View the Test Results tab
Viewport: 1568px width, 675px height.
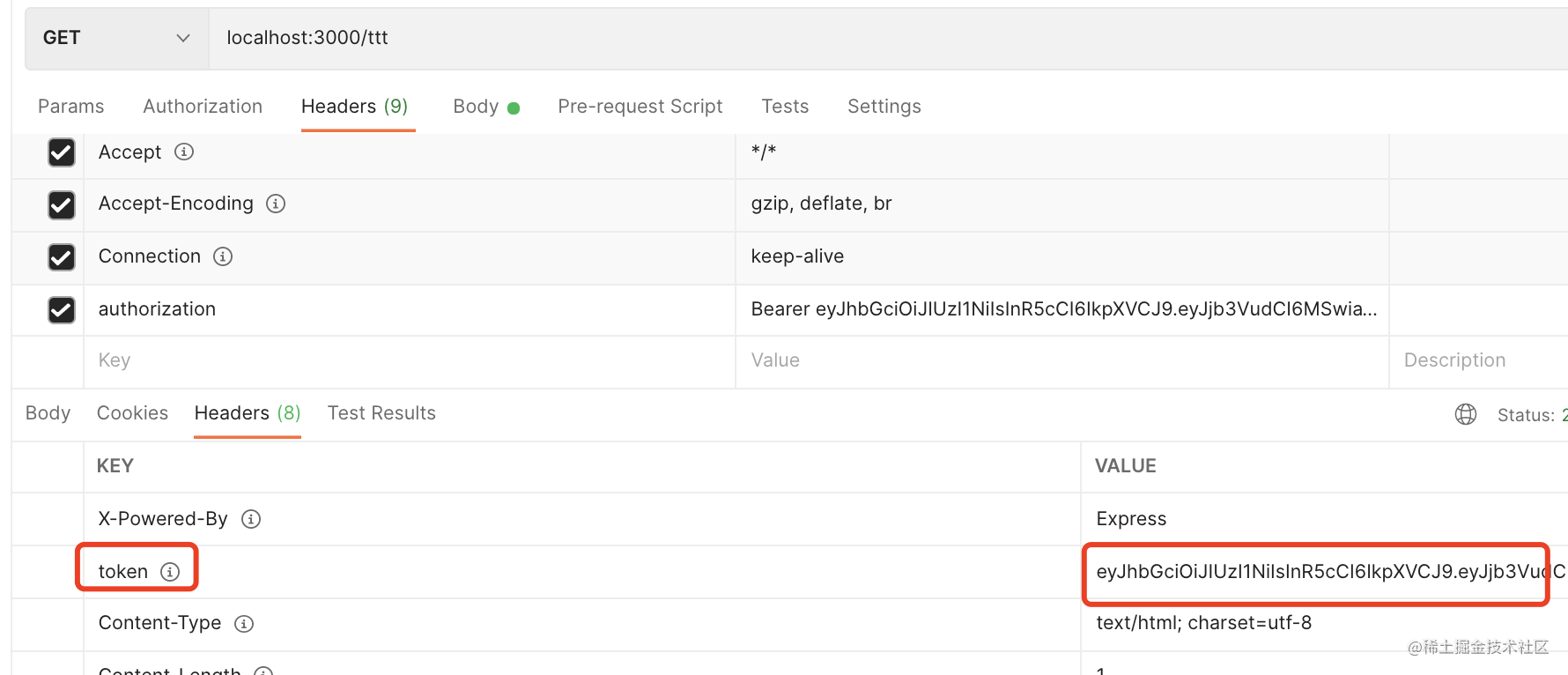(381, 413)
